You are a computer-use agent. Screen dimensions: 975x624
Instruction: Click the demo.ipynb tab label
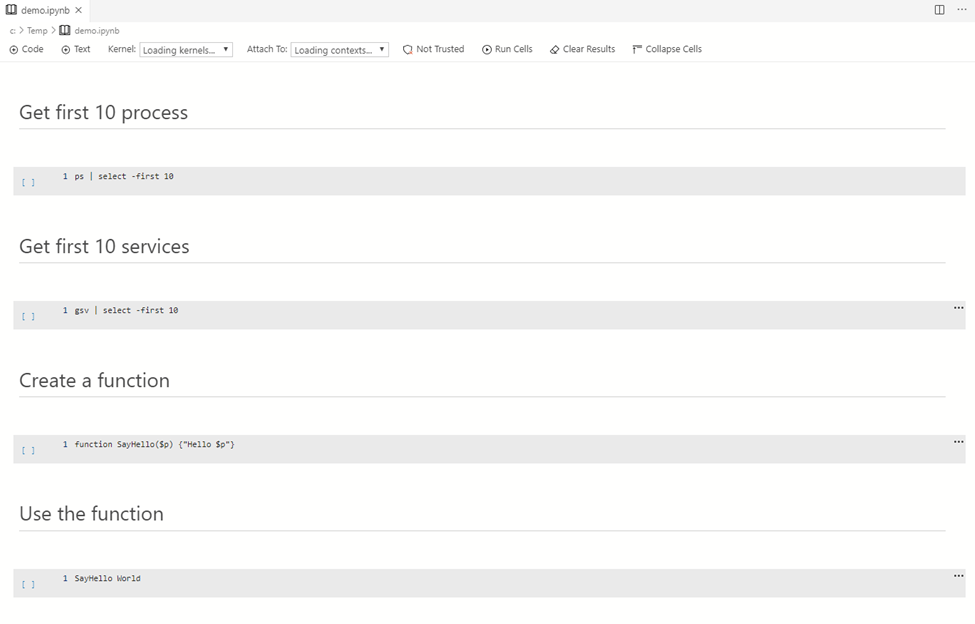45,11
